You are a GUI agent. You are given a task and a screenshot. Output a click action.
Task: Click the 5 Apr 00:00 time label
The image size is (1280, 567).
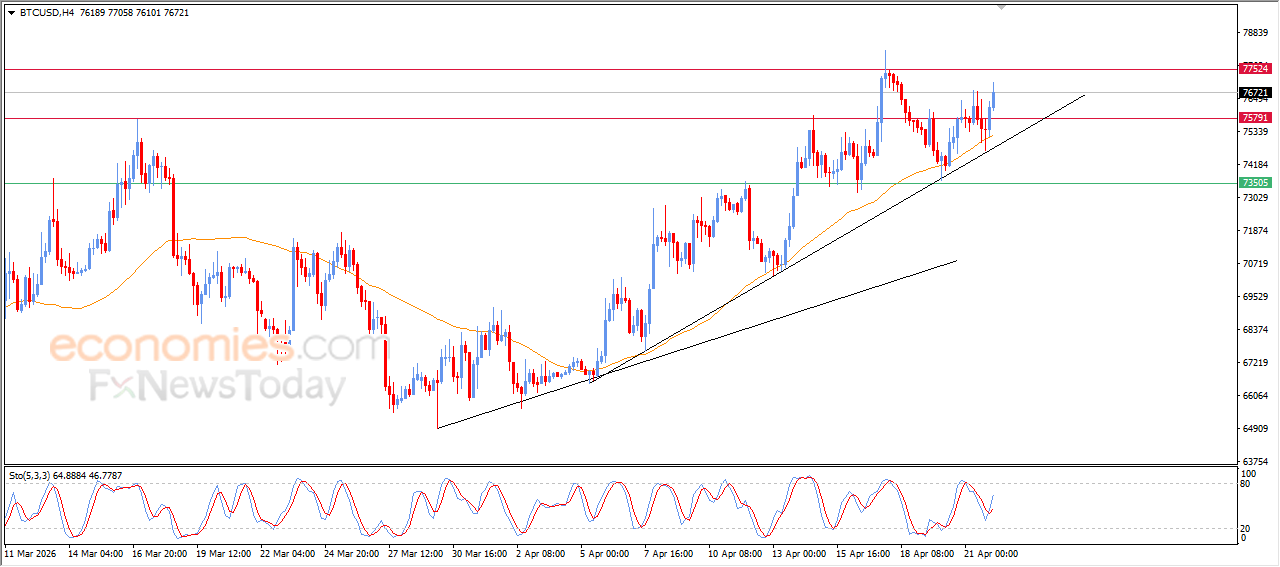point(607,553)
